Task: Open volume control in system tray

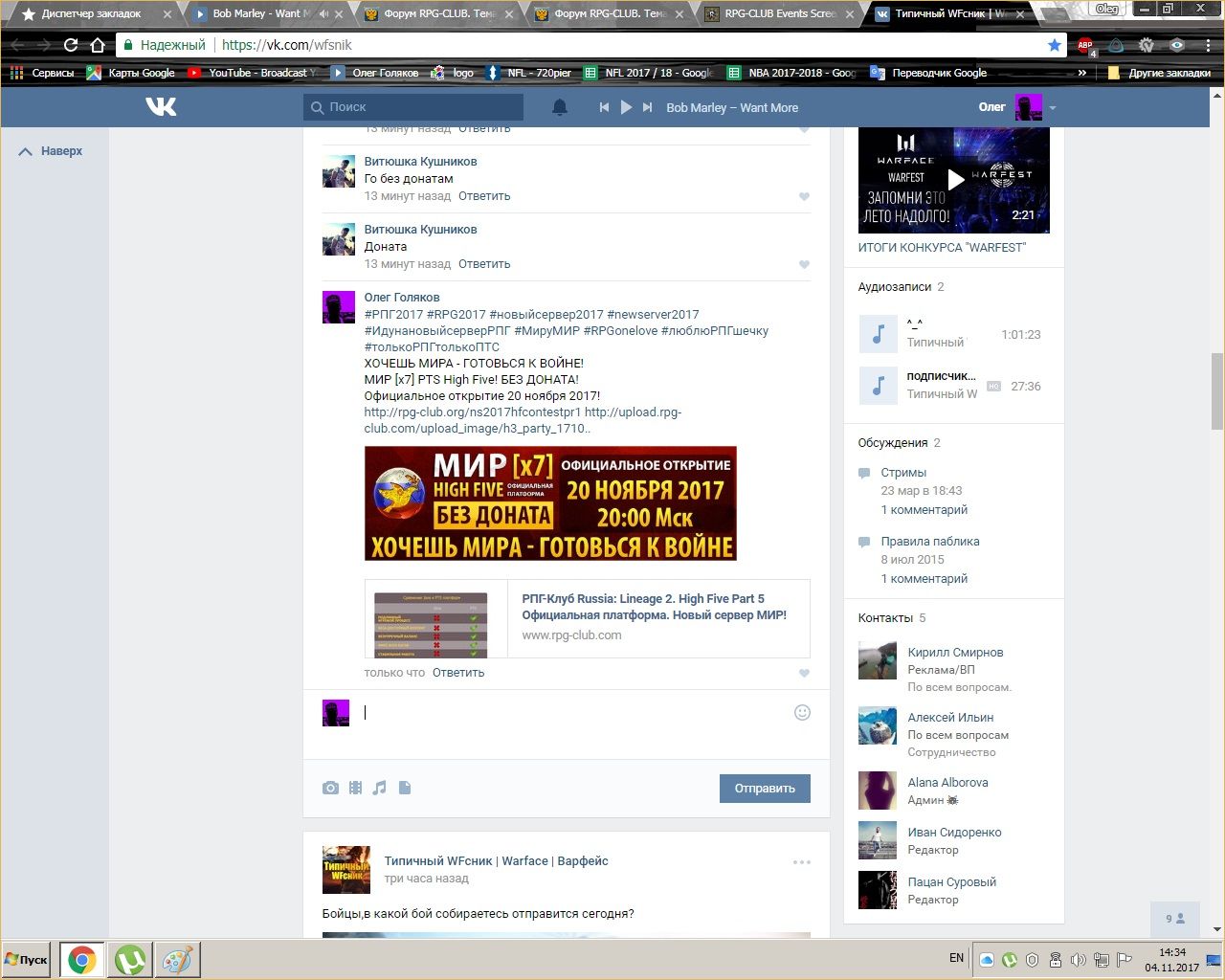Action: point(1078,960)
